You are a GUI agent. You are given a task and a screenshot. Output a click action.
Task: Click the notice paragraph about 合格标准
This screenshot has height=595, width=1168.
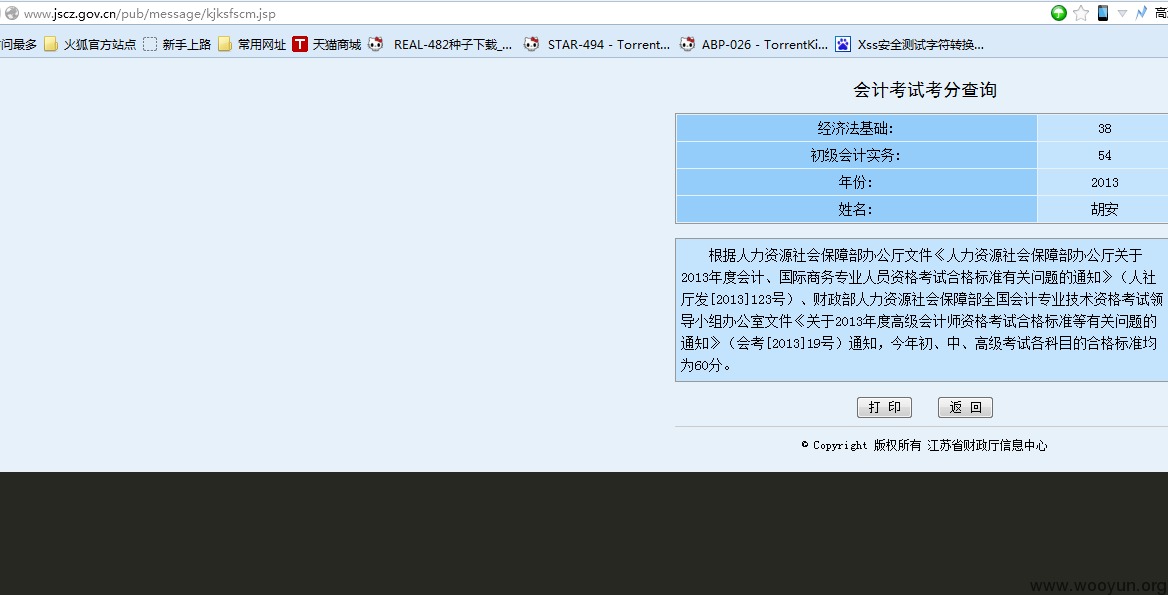click(921, 310)
